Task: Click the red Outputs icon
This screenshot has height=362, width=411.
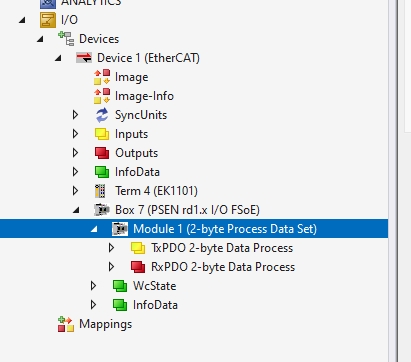Action: tap(102, 153)
